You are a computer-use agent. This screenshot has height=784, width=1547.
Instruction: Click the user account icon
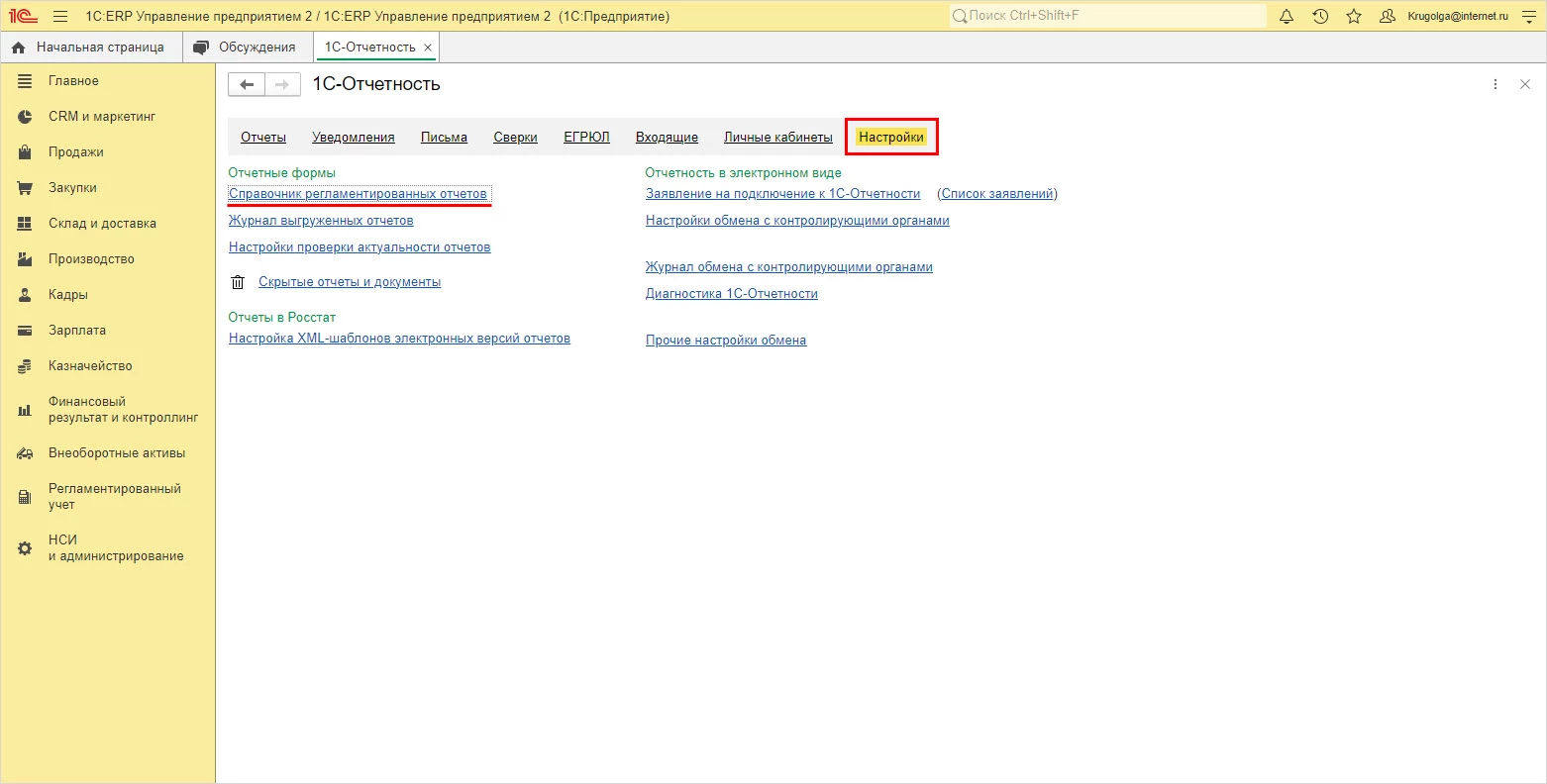pyautogui.click(x=1388, y=16)
